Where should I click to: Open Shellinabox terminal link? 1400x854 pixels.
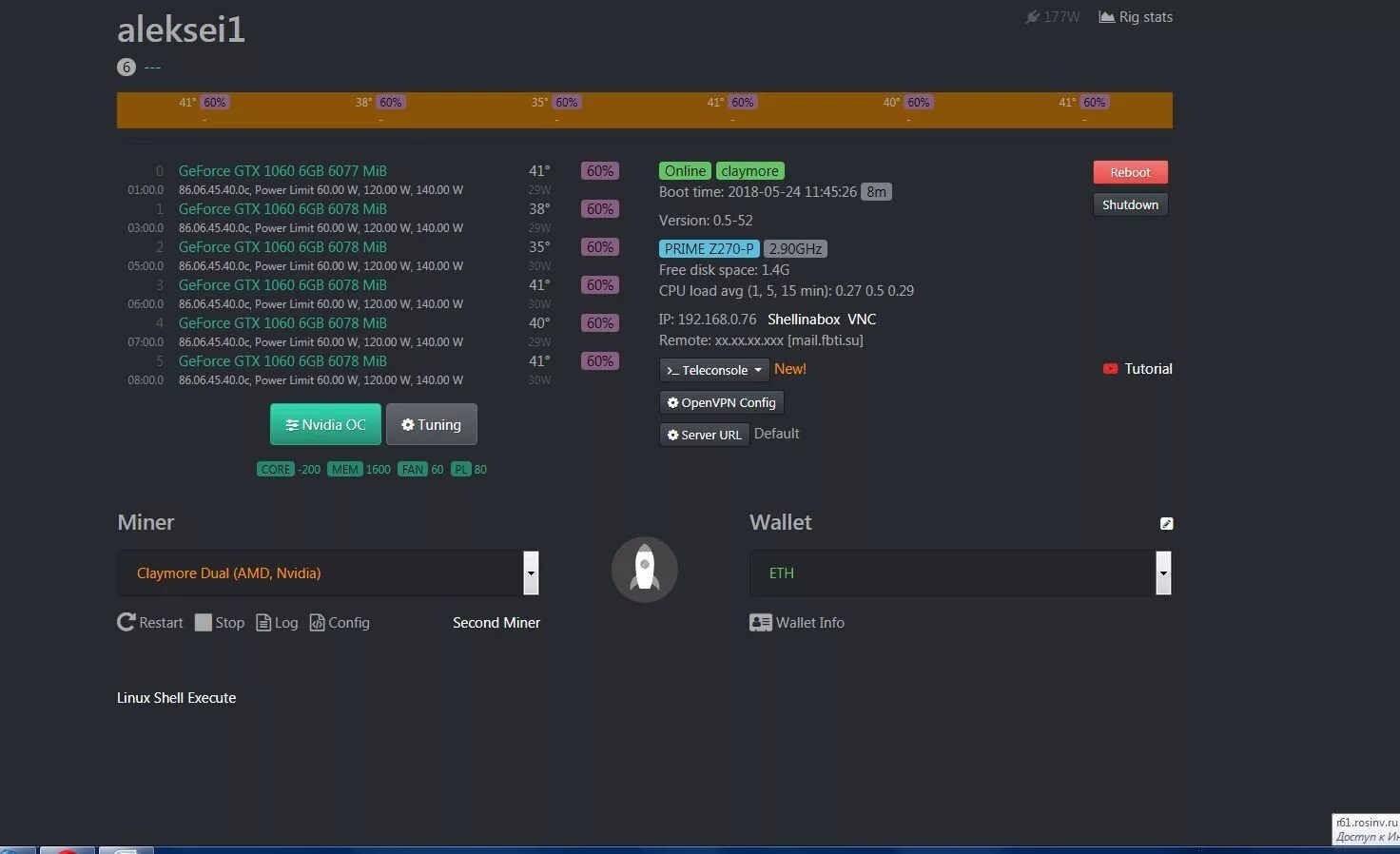click(x=804, y=320)
